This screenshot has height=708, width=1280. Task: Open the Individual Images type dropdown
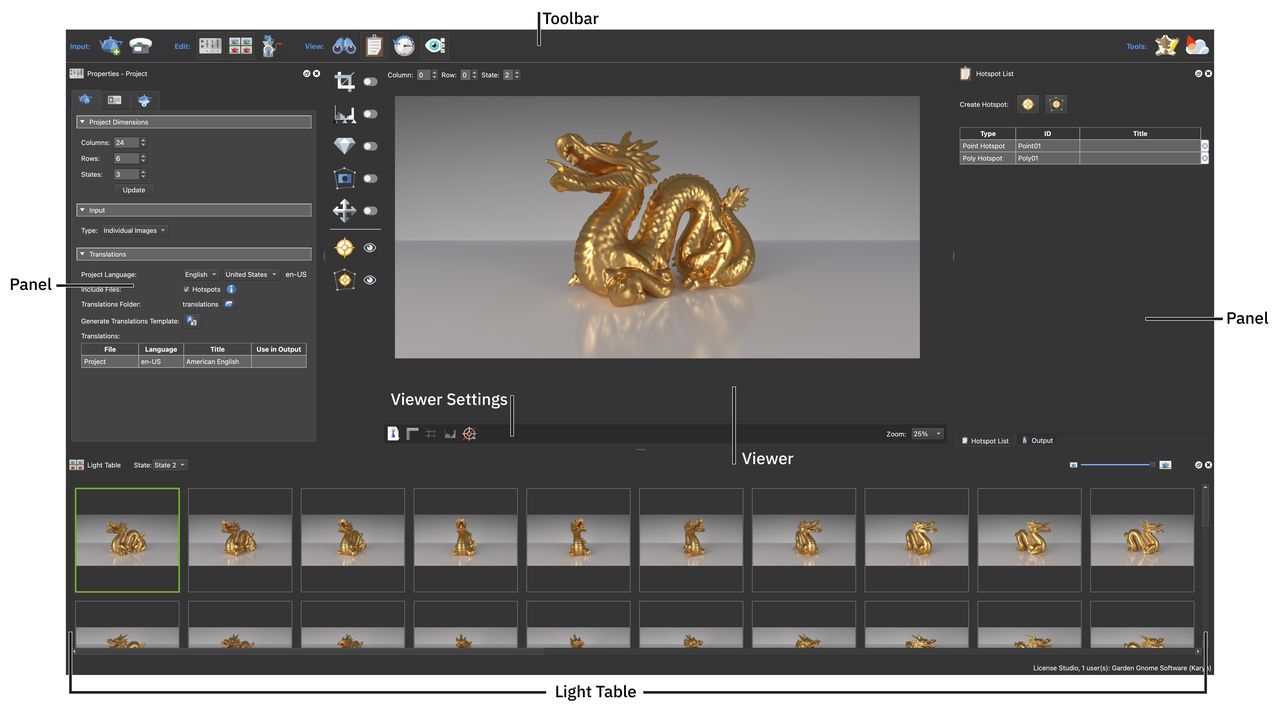135,231
